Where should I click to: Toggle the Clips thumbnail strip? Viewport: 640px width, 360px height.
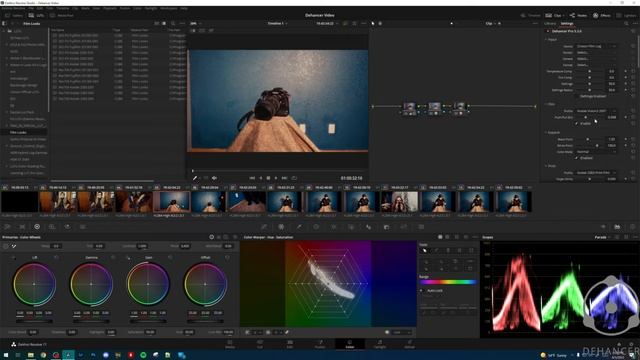(x=554, y=16)
